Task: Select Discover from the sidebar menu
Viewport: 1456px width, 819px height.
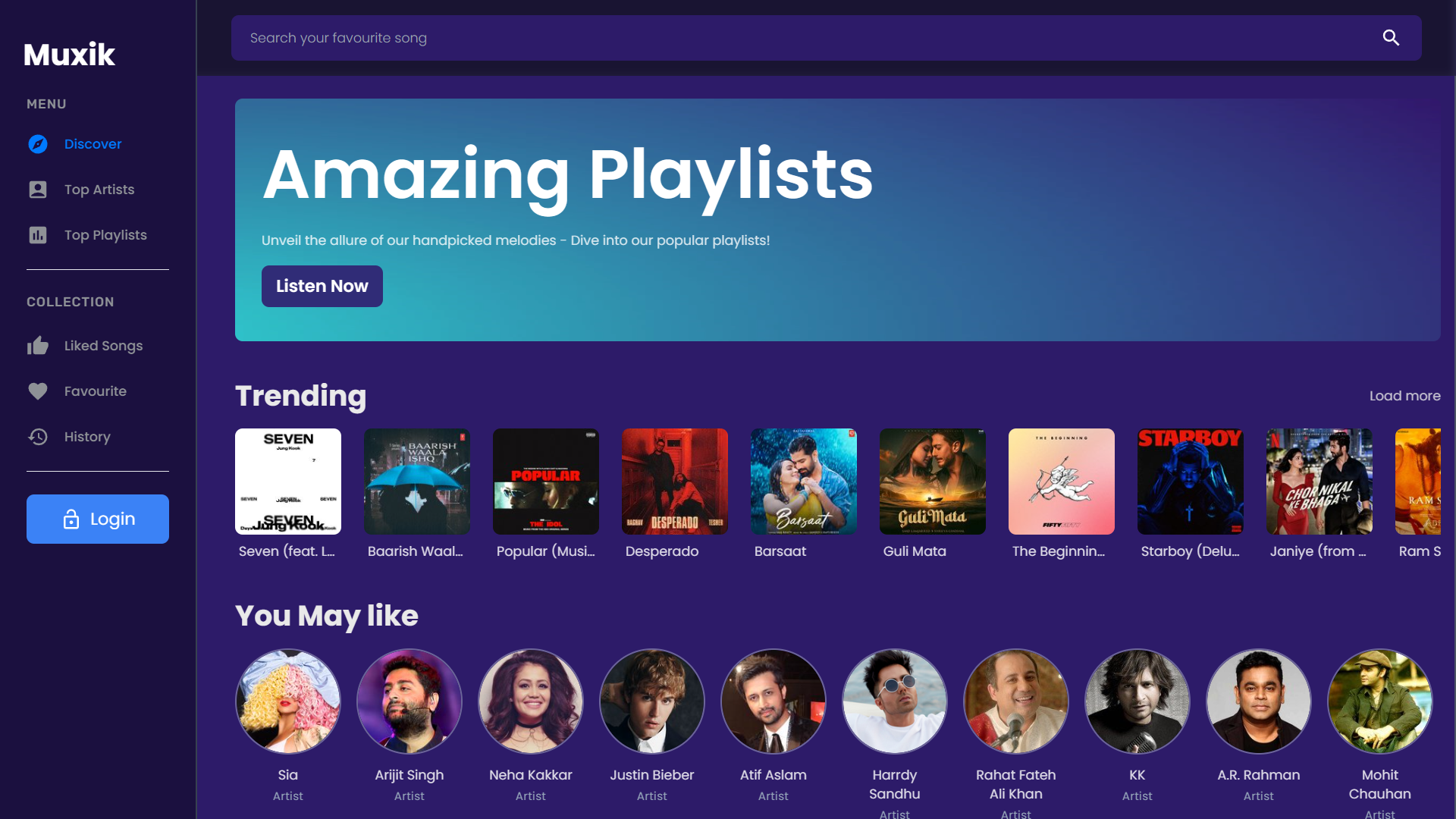Action: (93, 143)
